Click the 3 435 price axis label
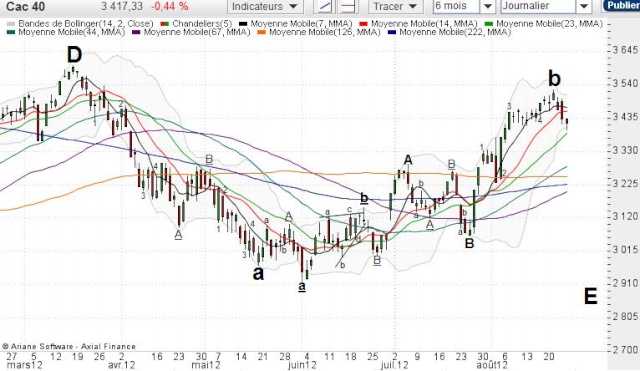Screen dimensions: 640x371 [x=625, y=117]
